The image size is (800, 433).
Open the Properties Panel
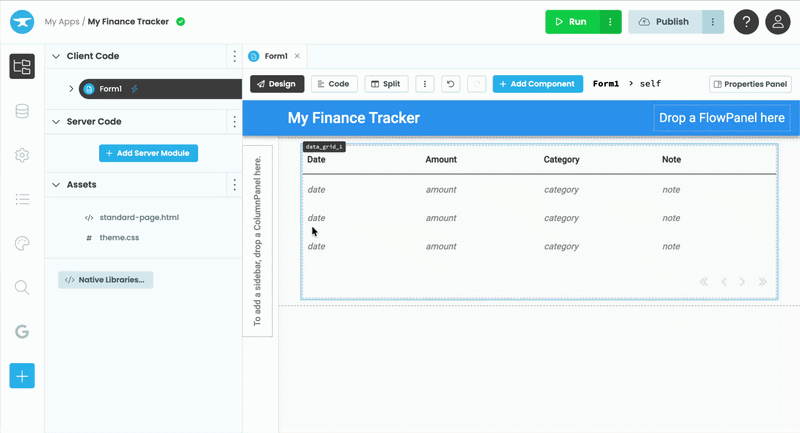coord(750,84)
